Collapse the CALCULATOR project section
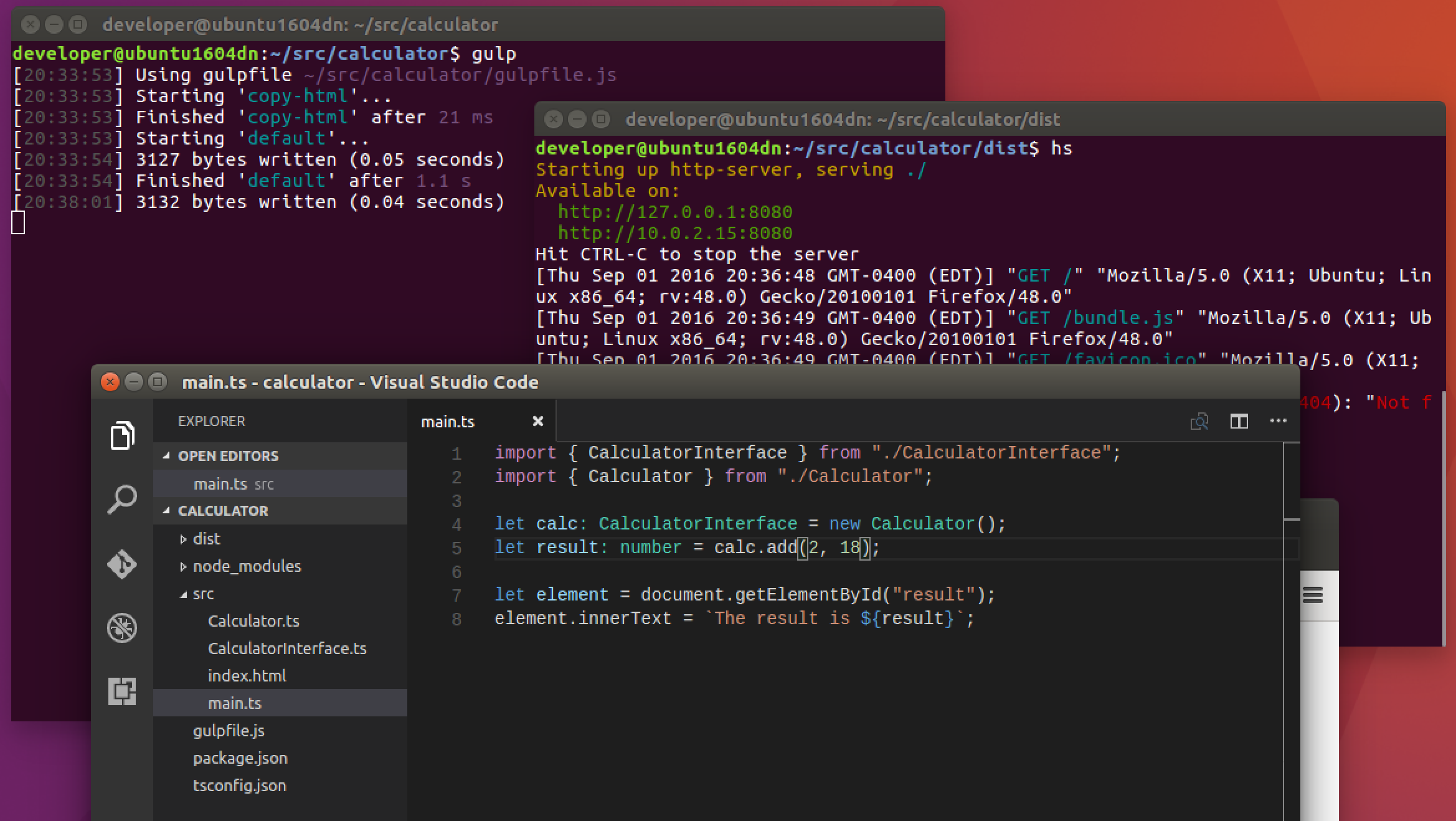The image size is (1456, 821). (222, 511)
